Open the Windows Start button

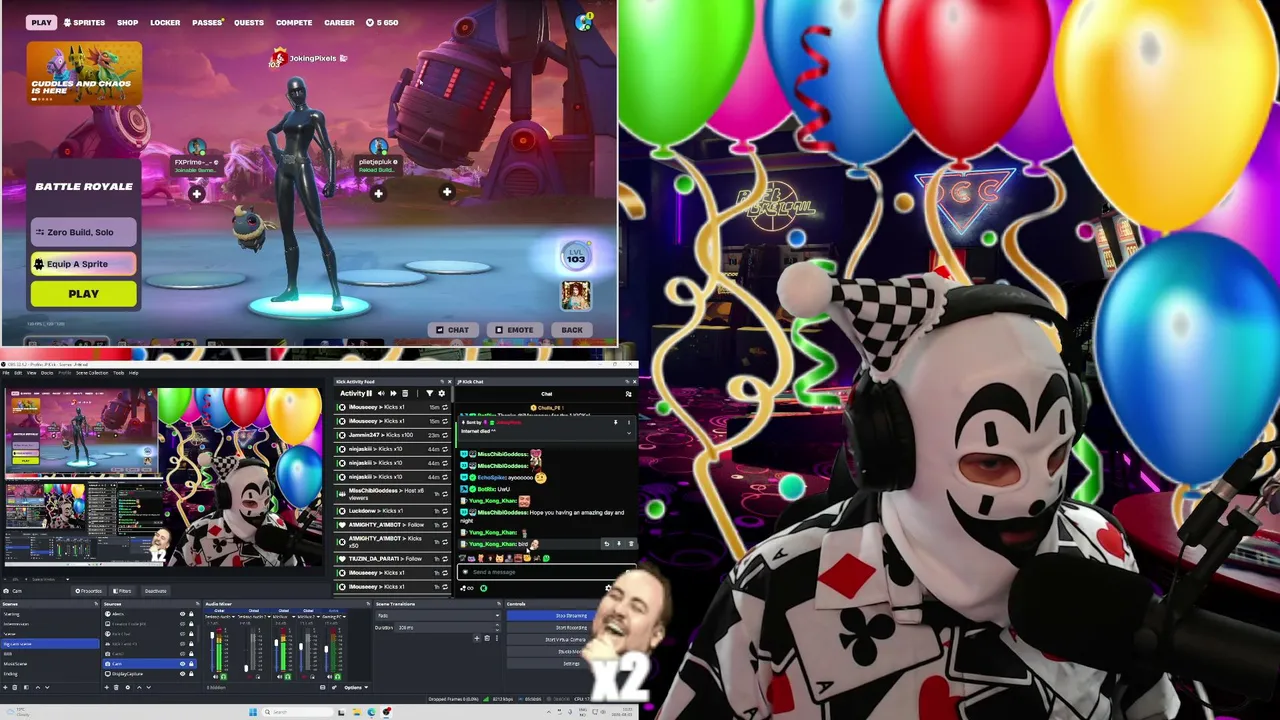(x=253, y=712)
